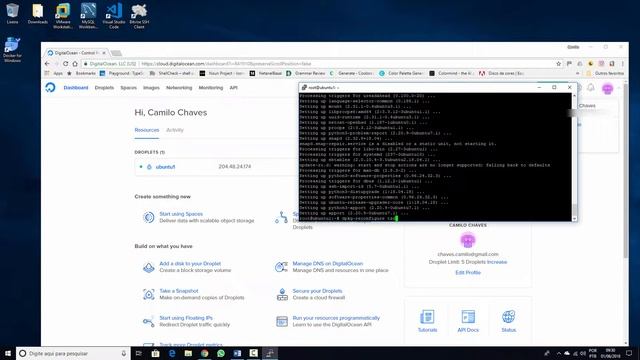Viewport: 640px width, 360px height.
Task: Select the DigitalOcean Control Panel browser tab
Action: [x=76, y=53]
